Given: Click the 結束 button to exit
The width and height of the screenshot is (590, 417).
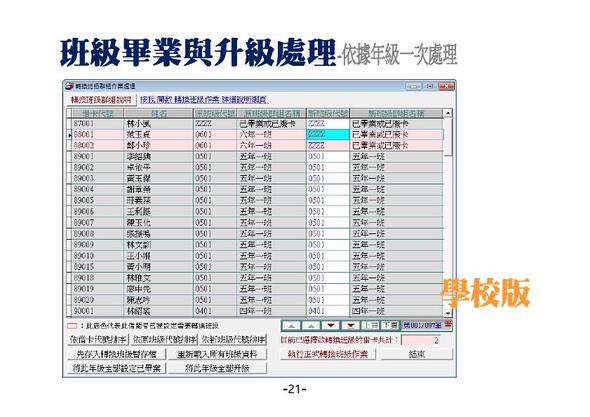Looking at the screenshot, I should pyautogui.click(x=417, y=354).
